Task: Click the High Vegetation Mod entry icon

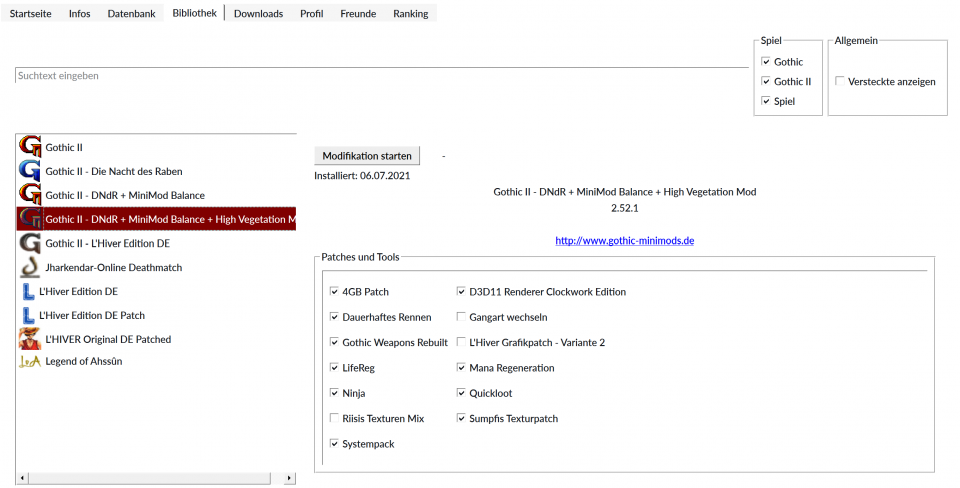Action: [x=30, y=219]
